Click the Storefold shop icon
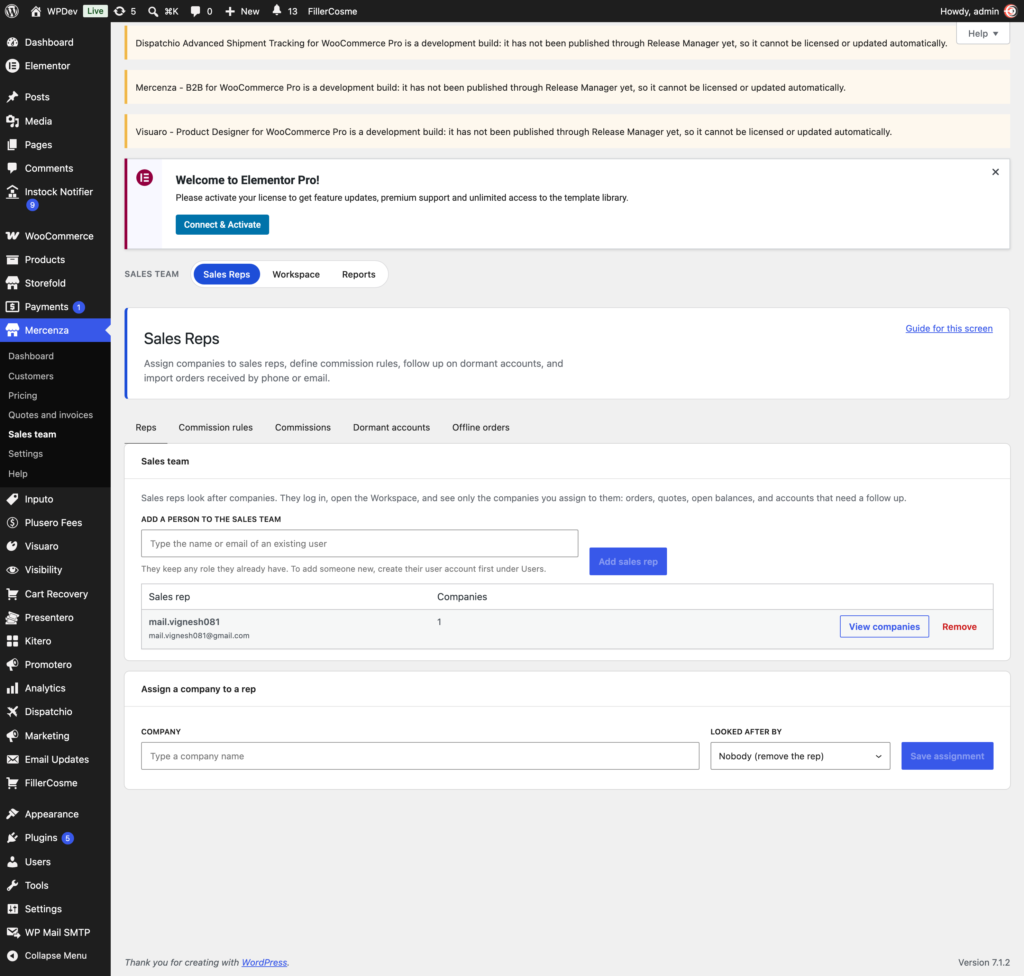This screenshot has width=1024, height=976. (12, 283)
